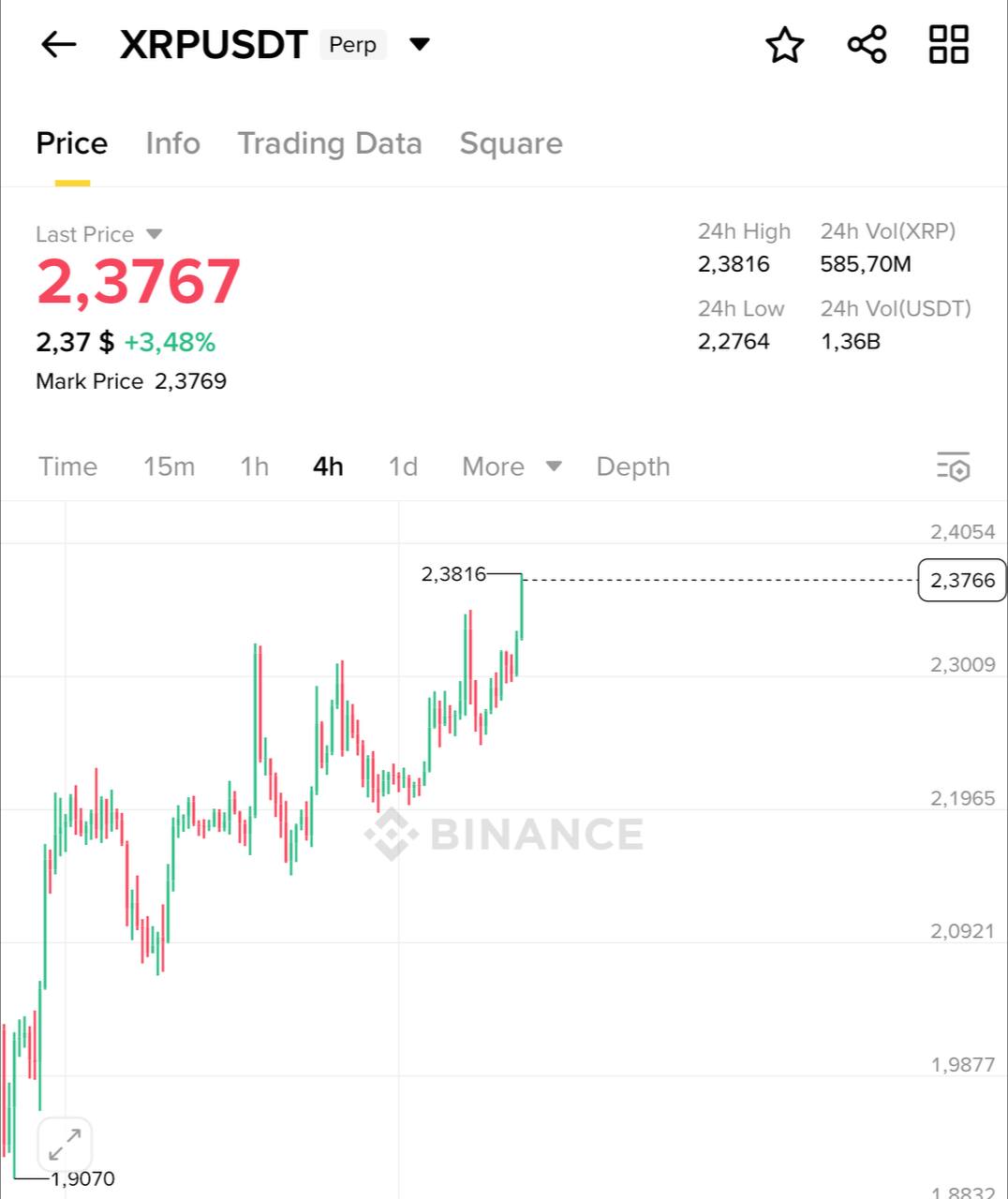Expand the XRPUSDT pair selector arrow

[420, 44]
